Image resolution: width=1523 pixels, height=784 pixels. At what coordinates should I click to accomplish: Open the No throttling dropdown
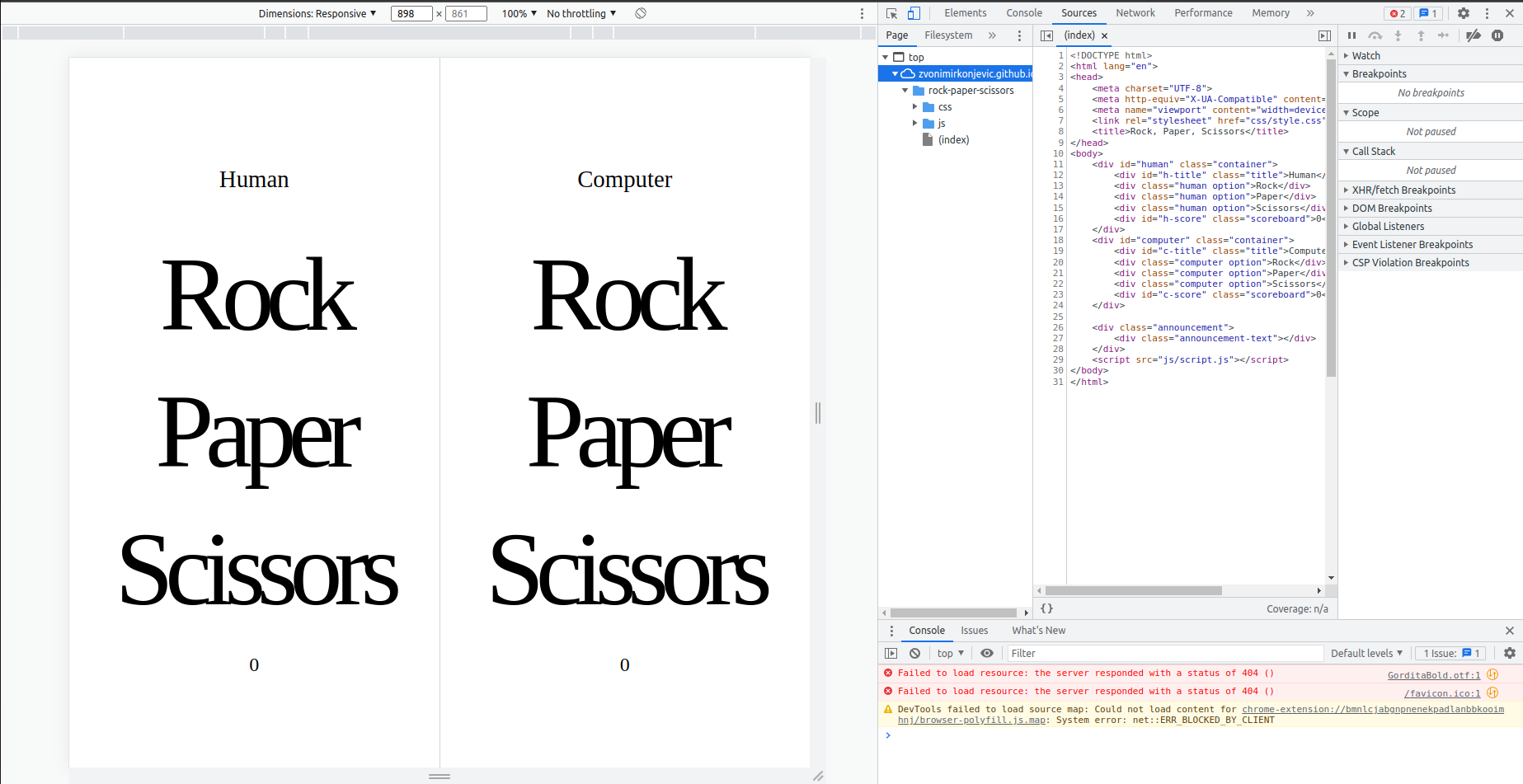581,13
